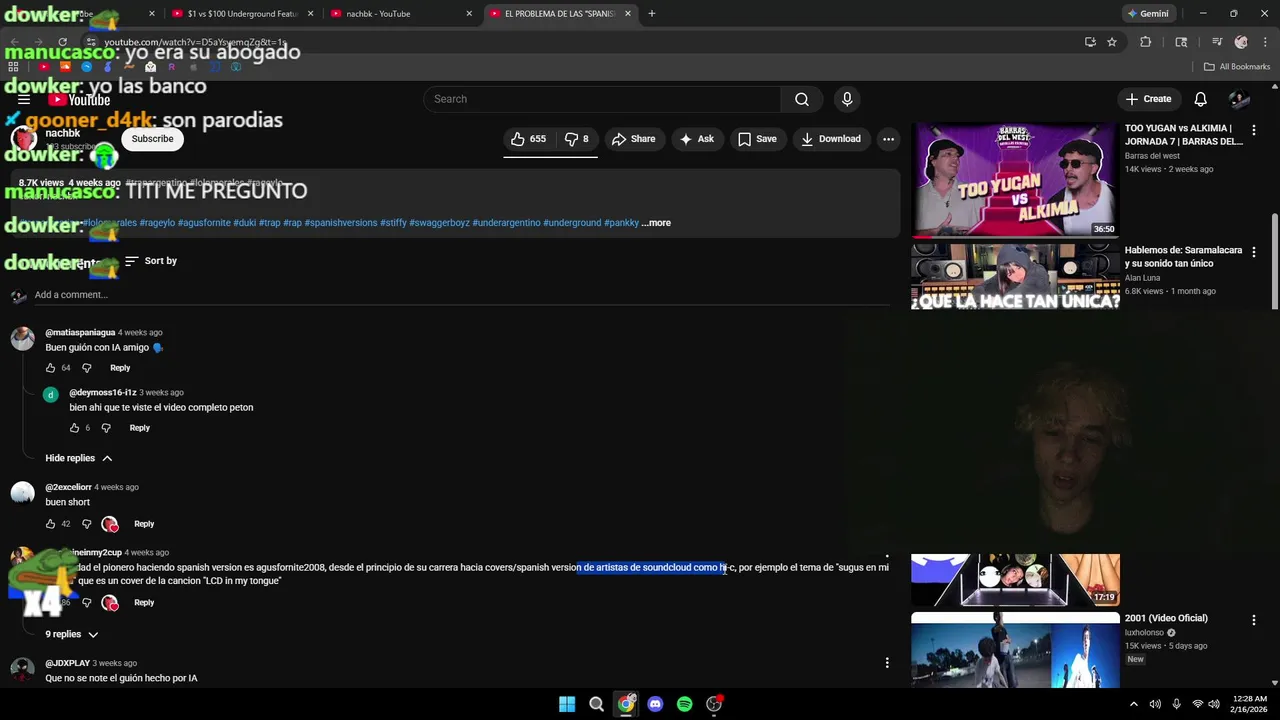Collapse replies with 'Hide replies'

pos(79,458)
